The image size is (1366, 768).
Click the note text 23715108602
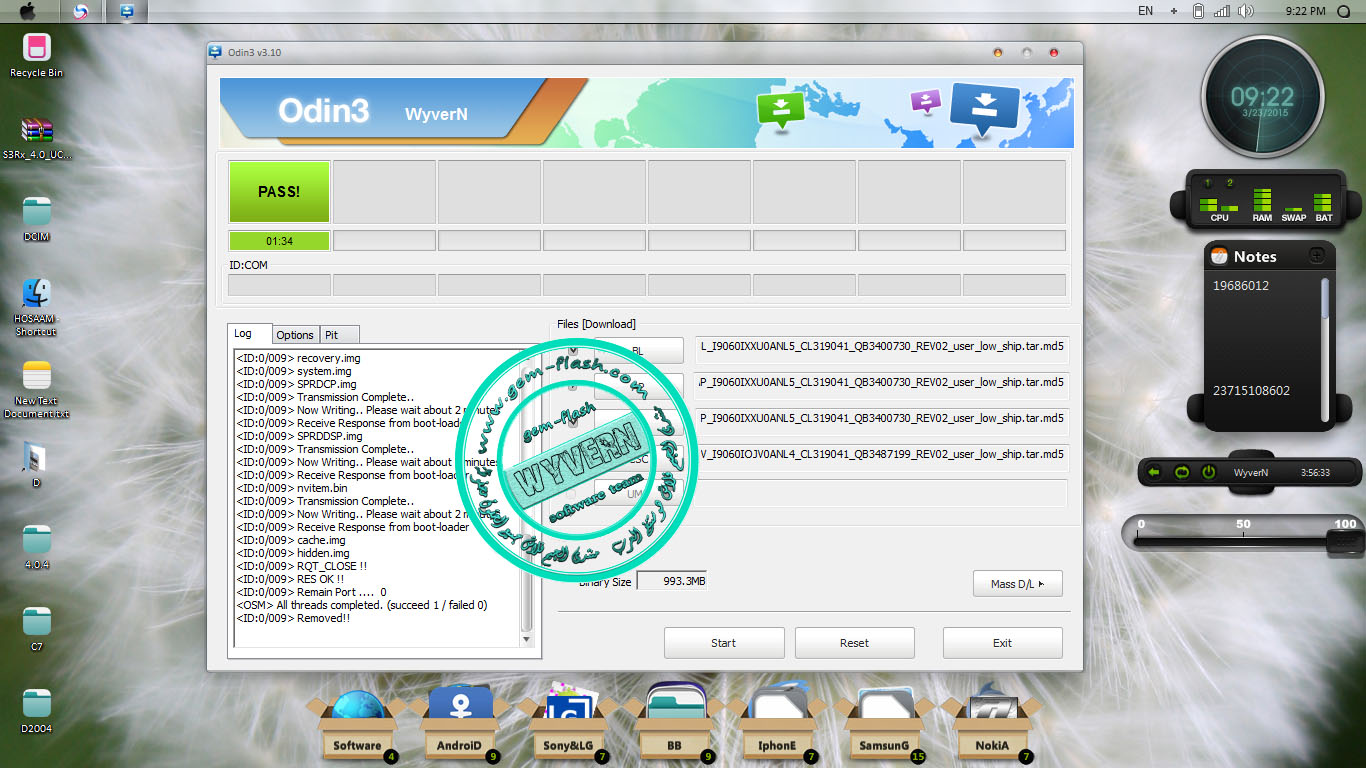[x=1251, y=391]
